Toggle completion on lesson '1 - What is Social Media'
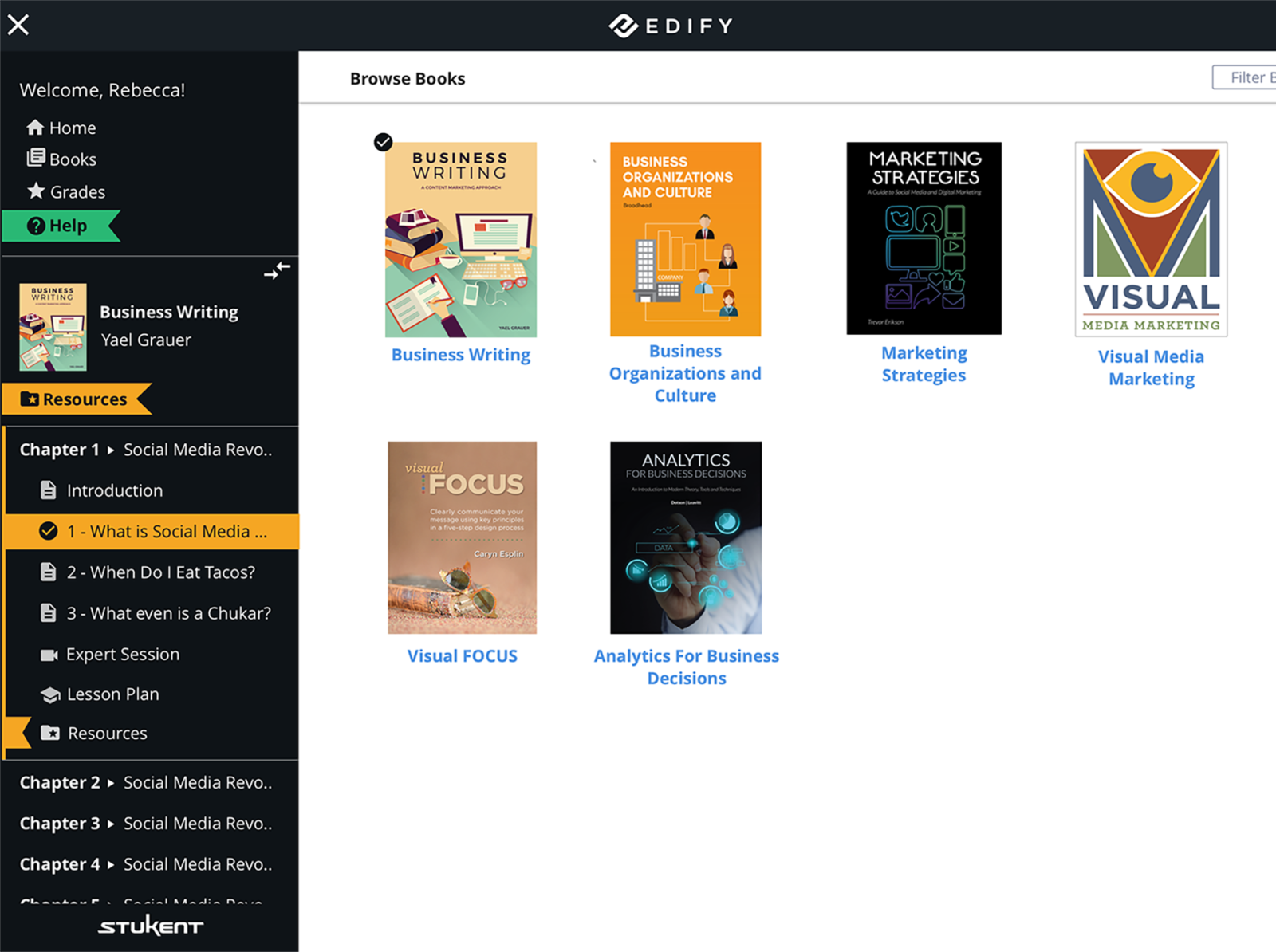1276x952 pixels. pos(48,531)
